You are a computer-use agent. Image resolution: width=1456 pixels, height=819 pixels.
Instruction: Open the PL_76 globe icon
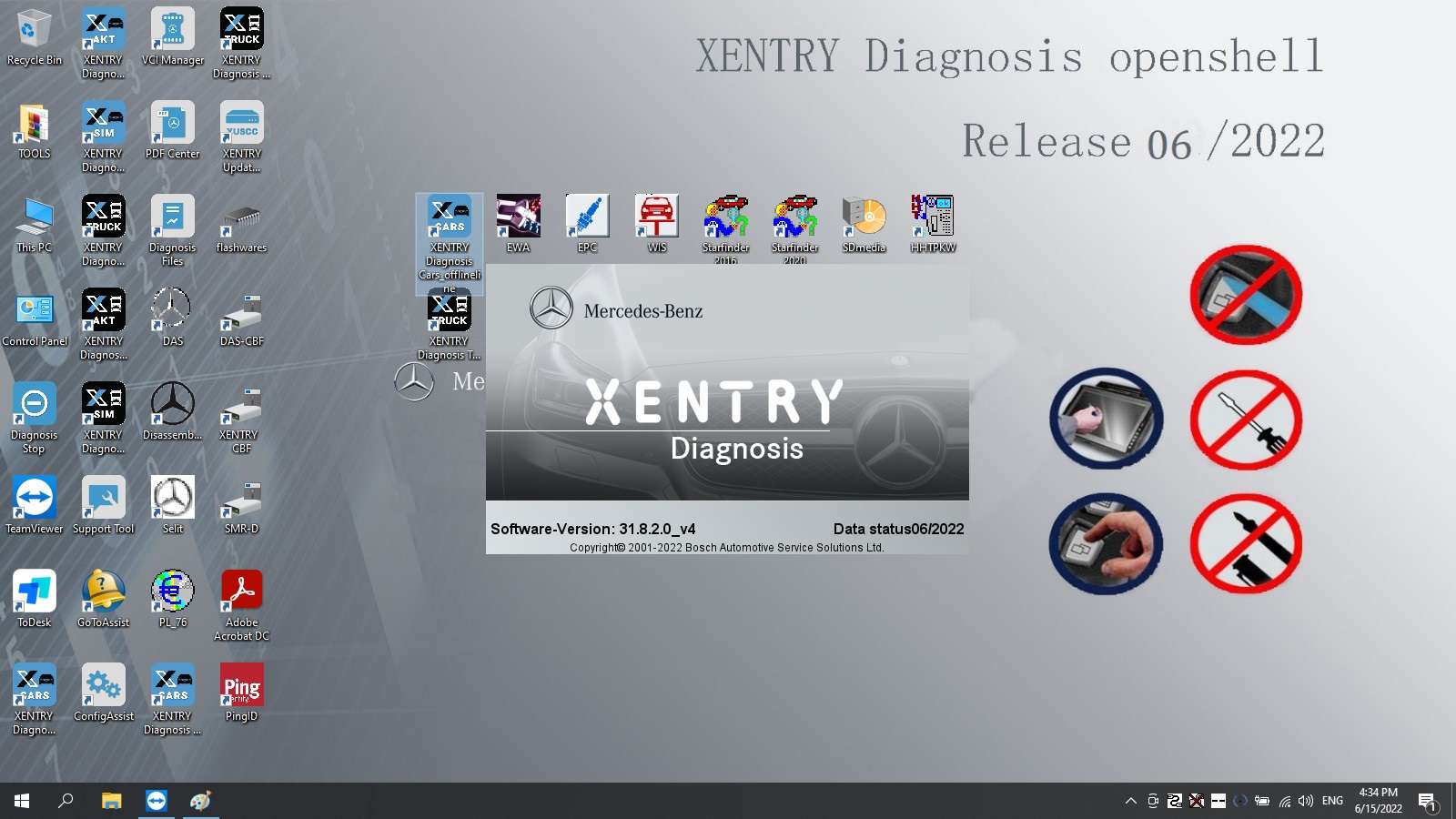point(173,599)
